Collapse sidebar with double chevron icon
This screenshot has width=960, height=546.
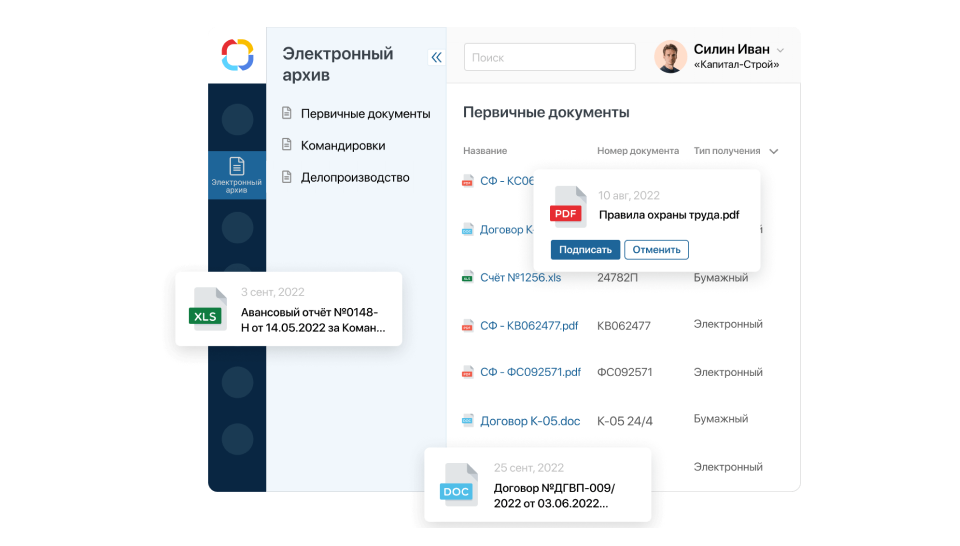[436, 58]
